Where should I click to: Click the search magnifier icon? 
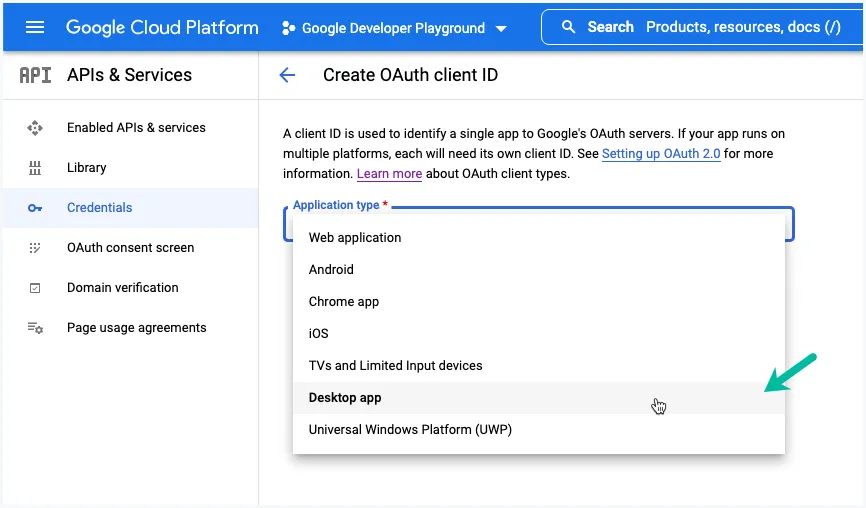[569, 27]
